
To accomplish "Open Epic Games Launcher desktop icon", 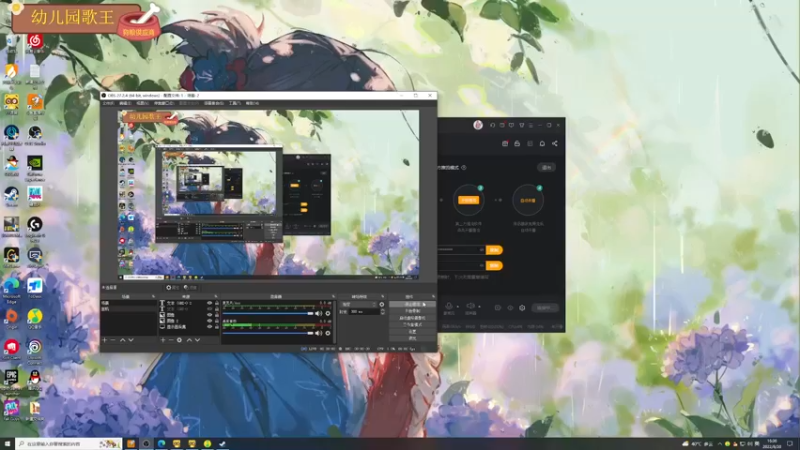I will pos(11,379).
